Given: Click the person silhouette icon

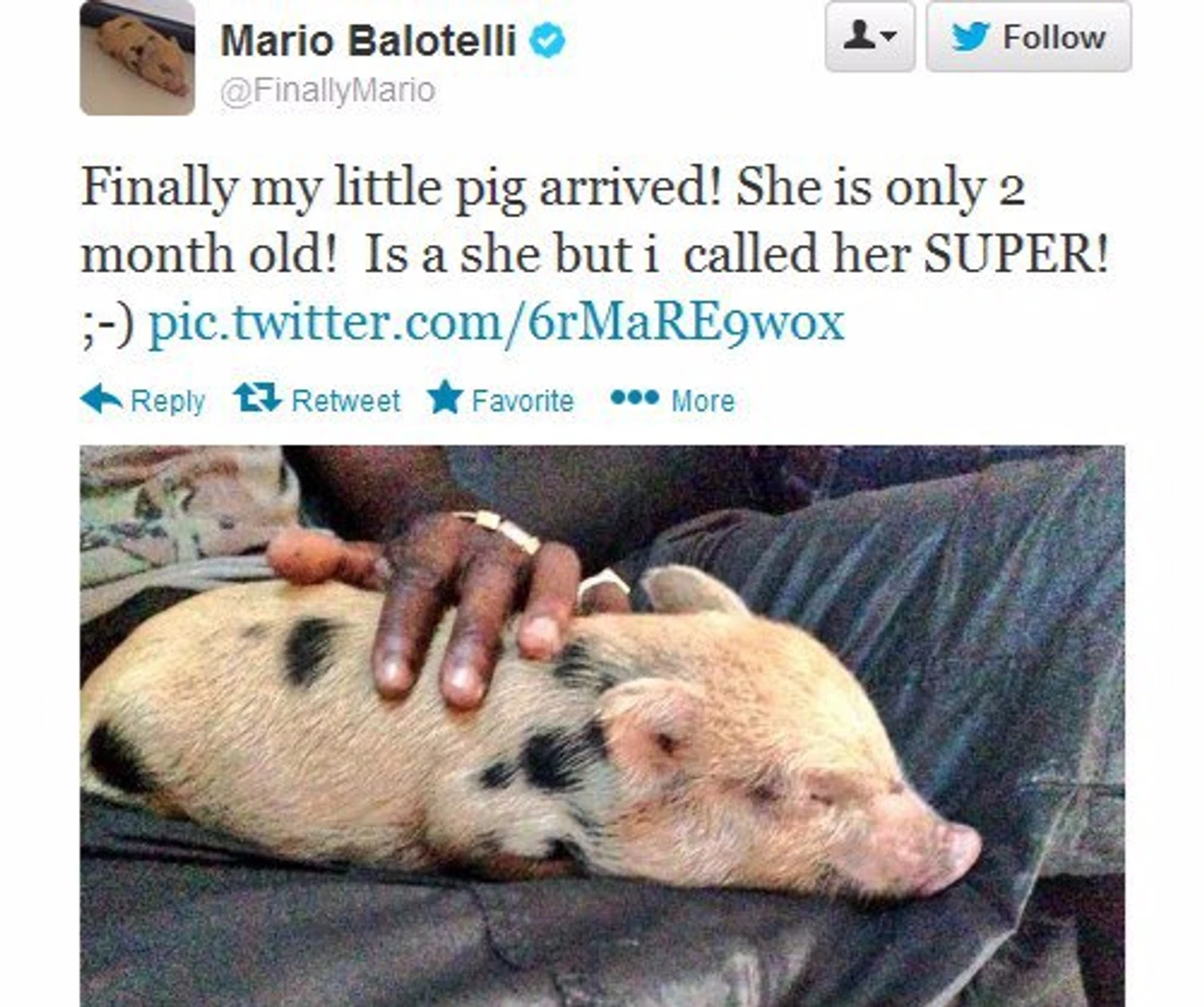Looking at the screenshot, I should 859,35.
